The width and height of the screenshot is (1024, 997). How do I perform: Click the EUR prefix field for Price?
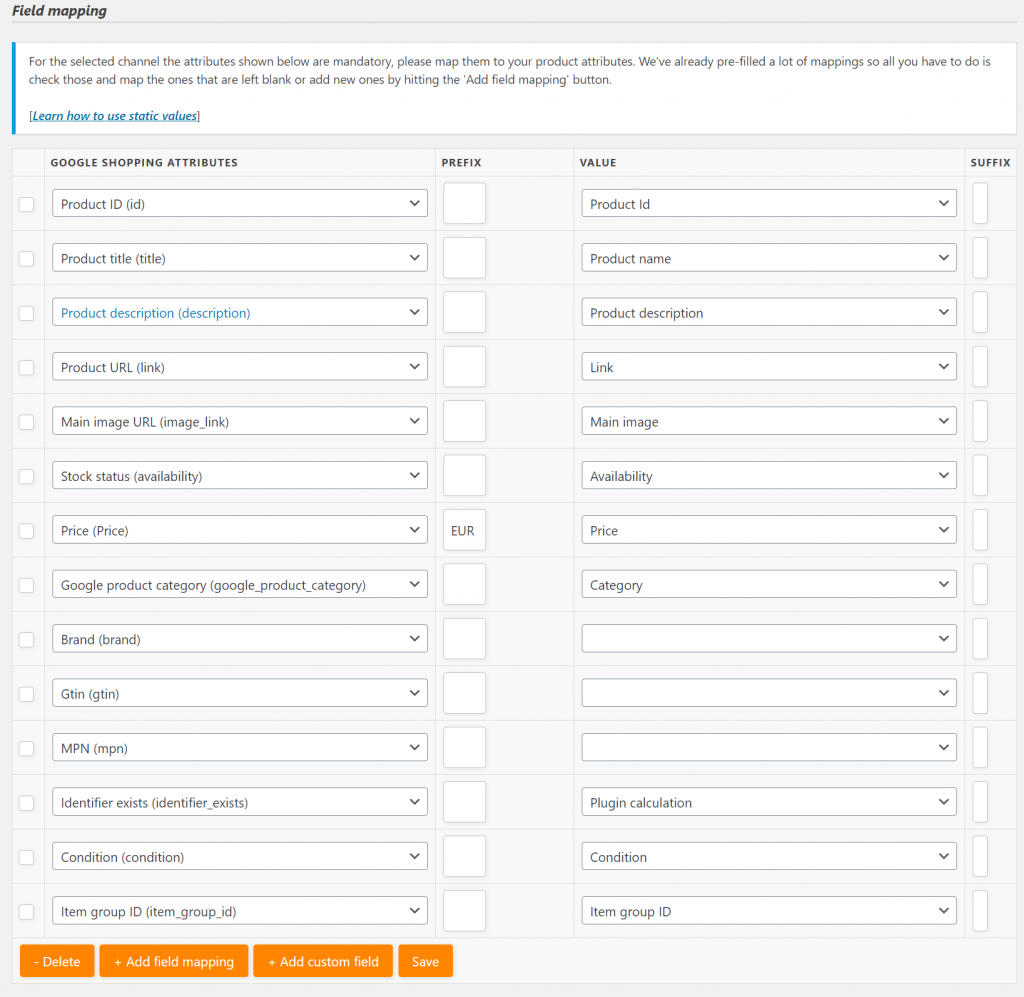click(x=464, y=530)
